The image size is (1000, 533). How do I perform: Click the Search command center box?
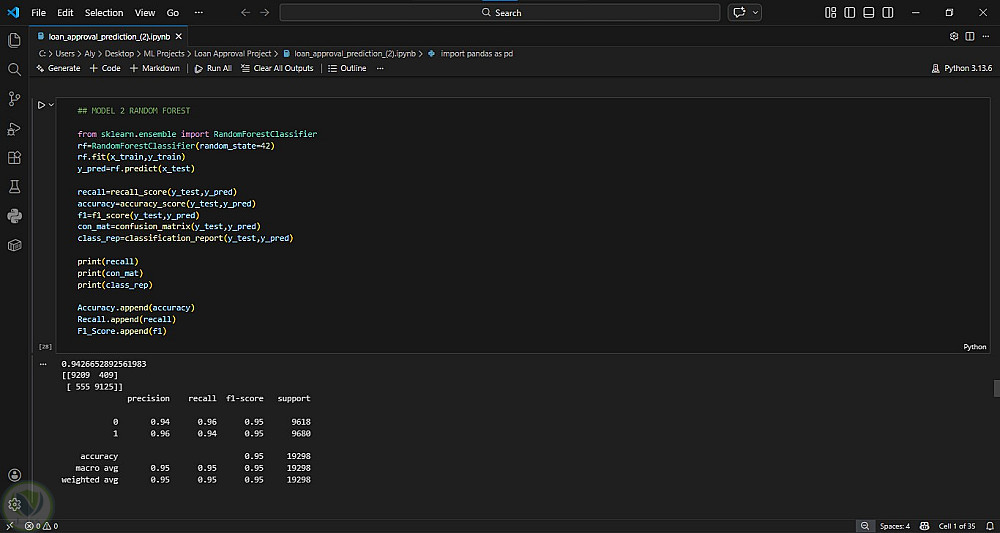(x=500, y=12)
